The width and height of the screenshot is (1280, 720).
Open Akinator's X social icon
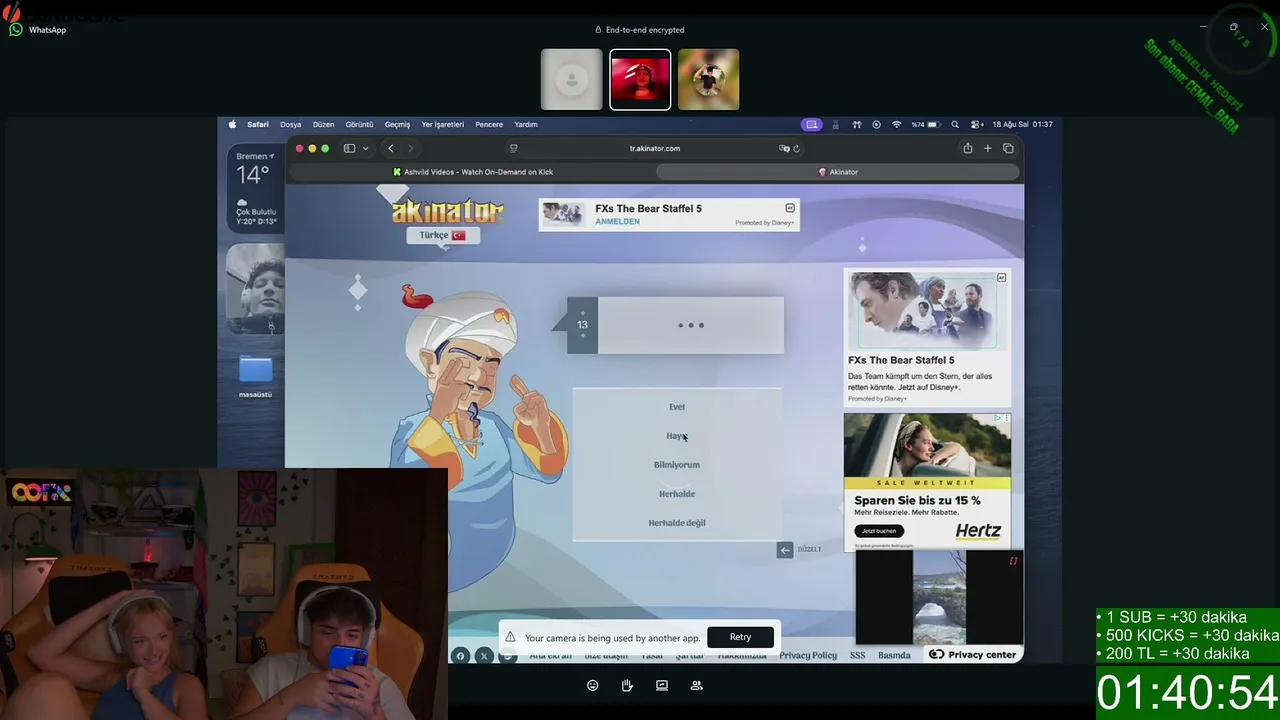pos(484,656)
